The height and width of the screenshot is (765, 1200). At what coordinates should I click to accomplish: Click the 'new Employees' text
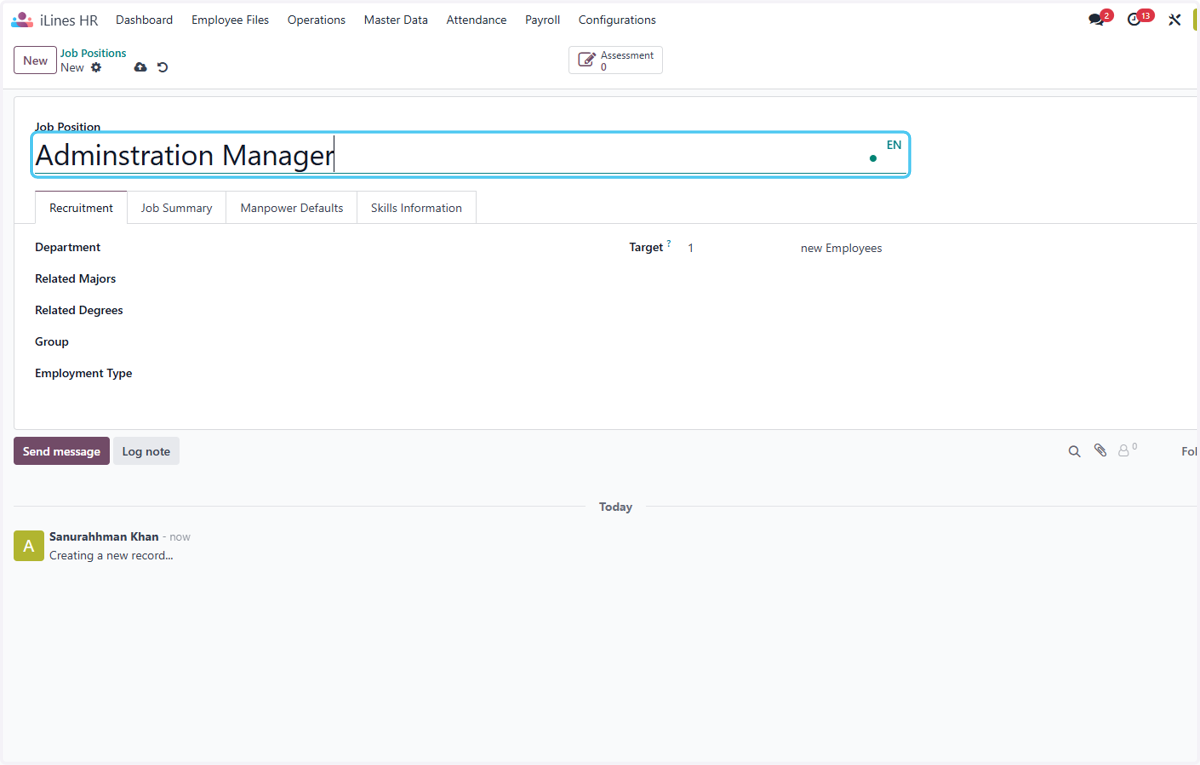pos(841,248)
